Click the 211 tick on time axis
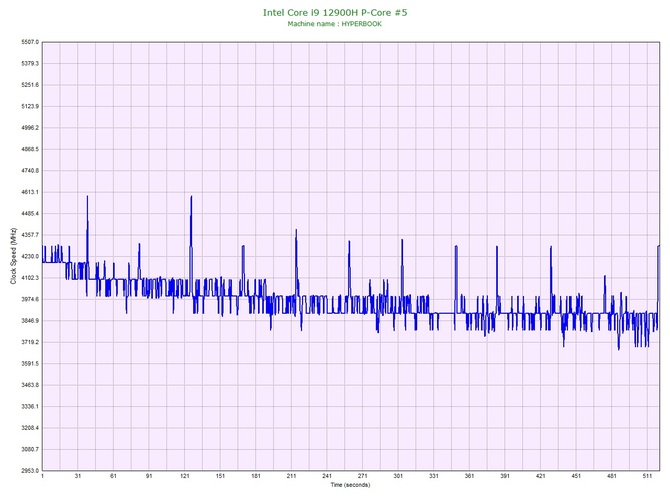Viewport: 670px width, 502px height. click(291, 476)
